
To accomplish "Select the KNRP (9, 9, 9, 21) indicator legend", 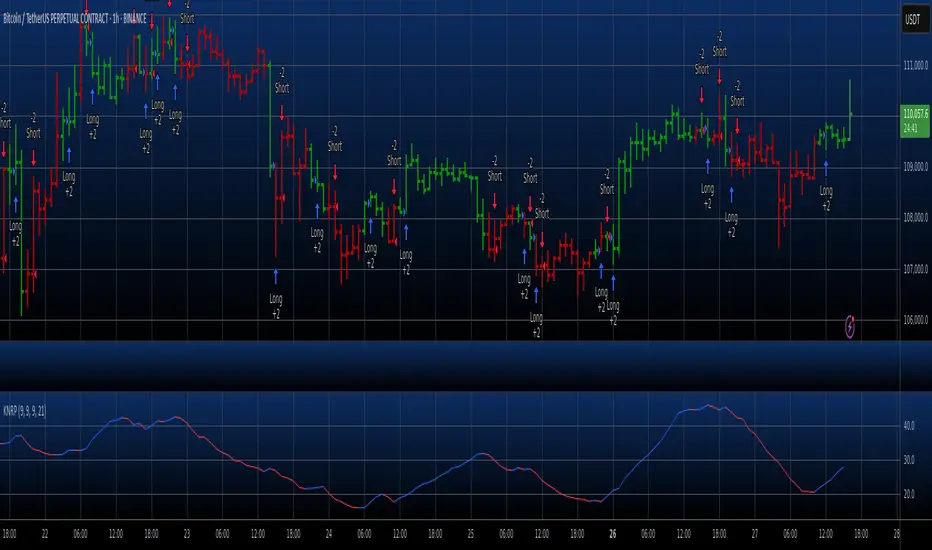I will [24, 411].
